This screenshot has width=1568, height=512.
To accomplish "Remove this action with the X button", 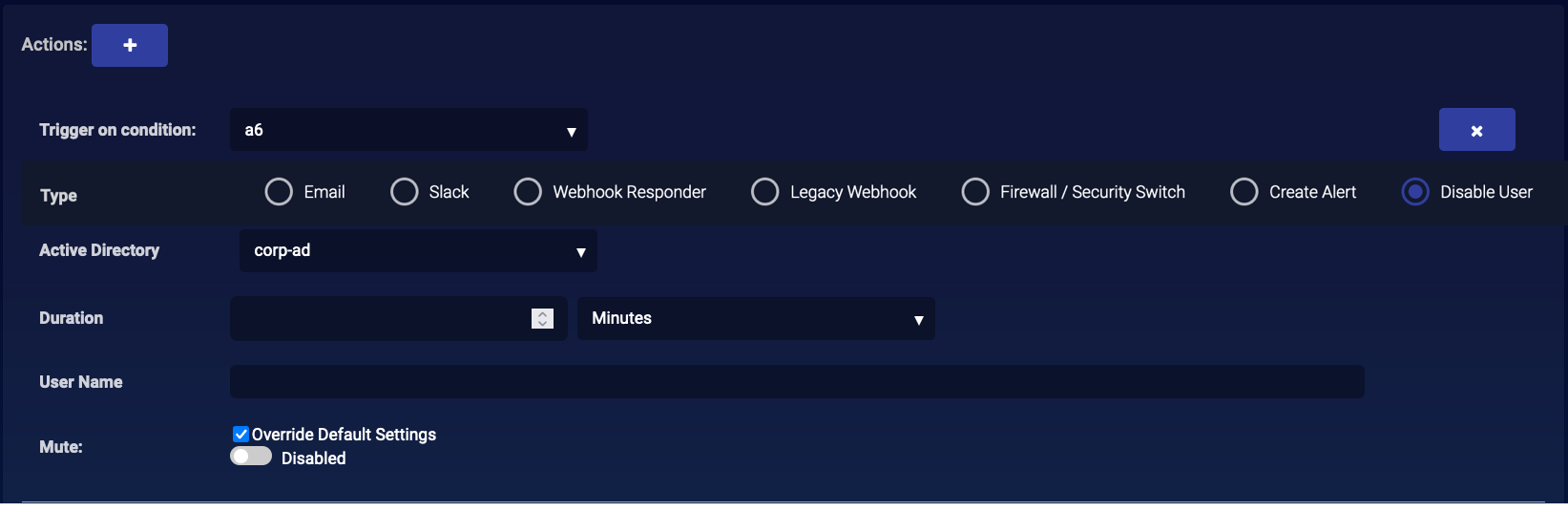I will coord(1476,130).
